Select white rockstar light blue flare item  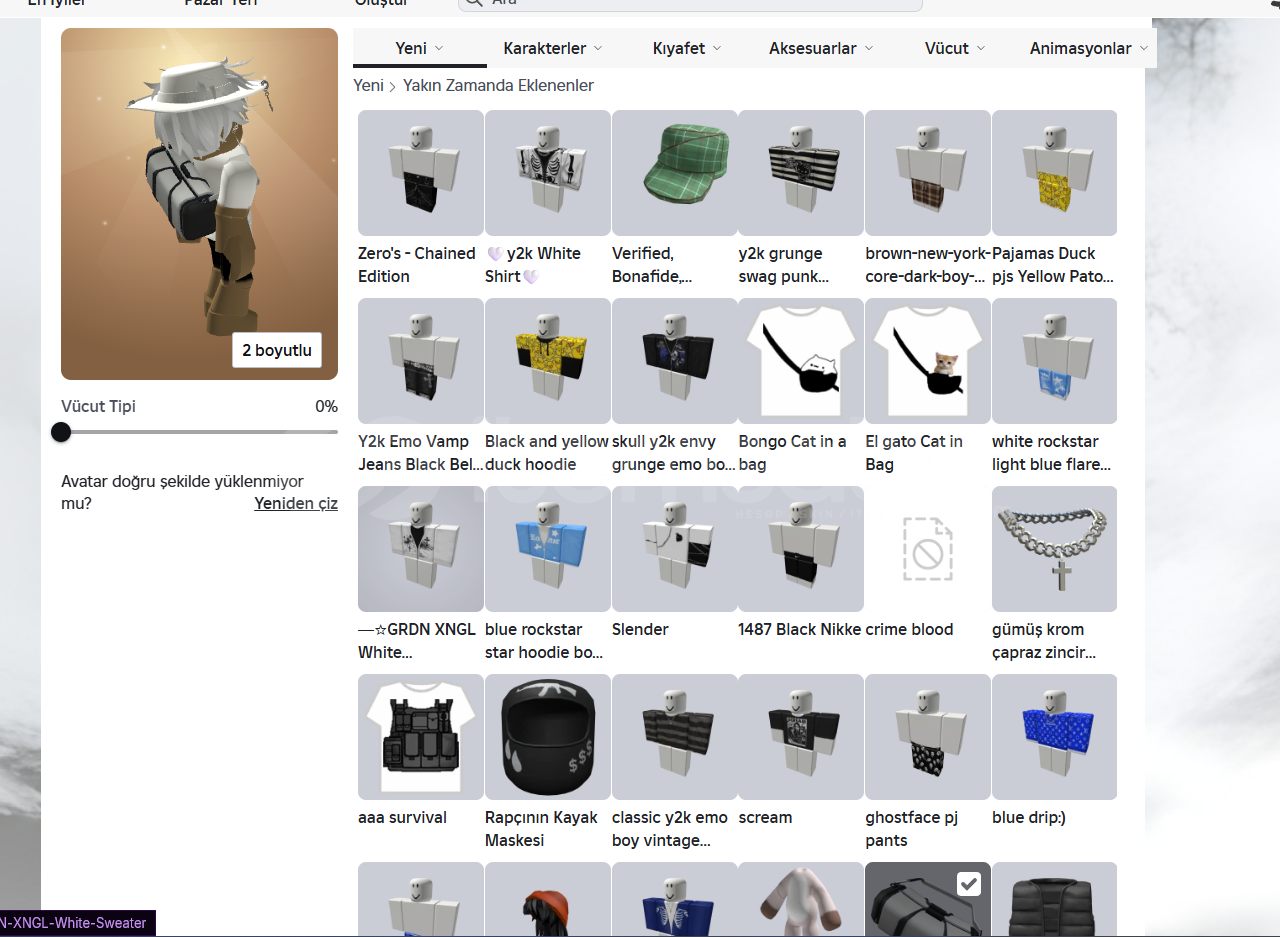[x=1054, y=361]
